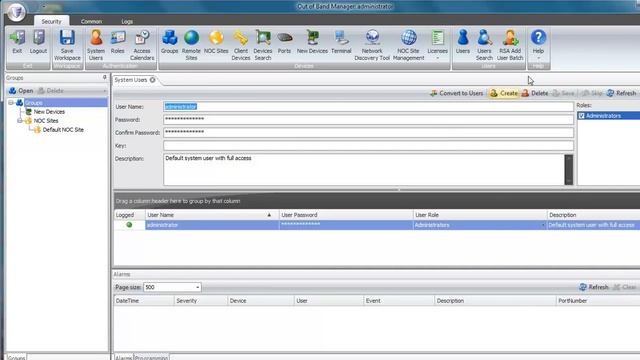Sort alarms by the Severity column
The image size is (640, 360).
click(200, 301)
